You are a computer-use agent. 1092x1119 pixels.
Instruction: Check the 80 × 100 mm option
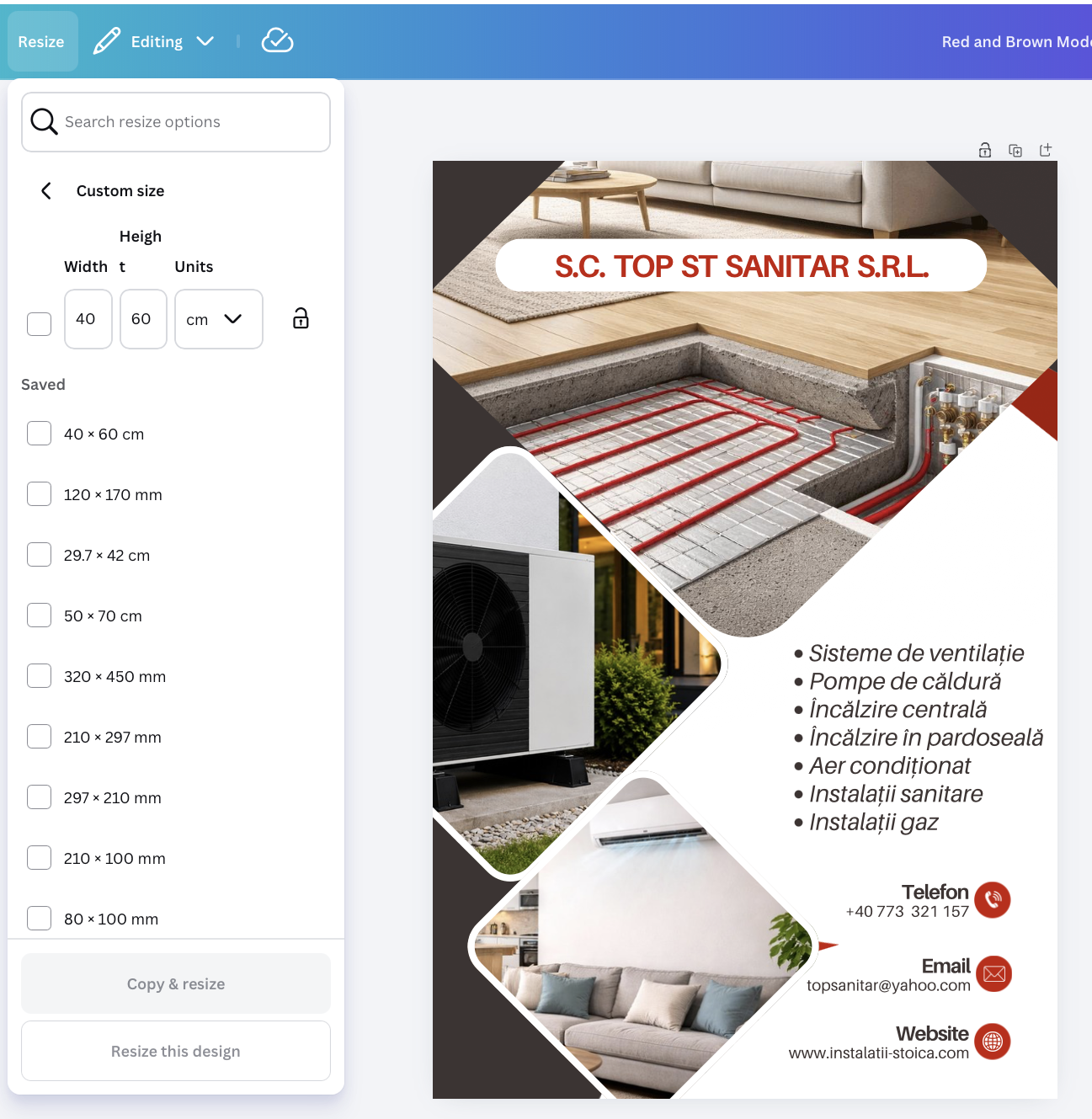(39, 919)
